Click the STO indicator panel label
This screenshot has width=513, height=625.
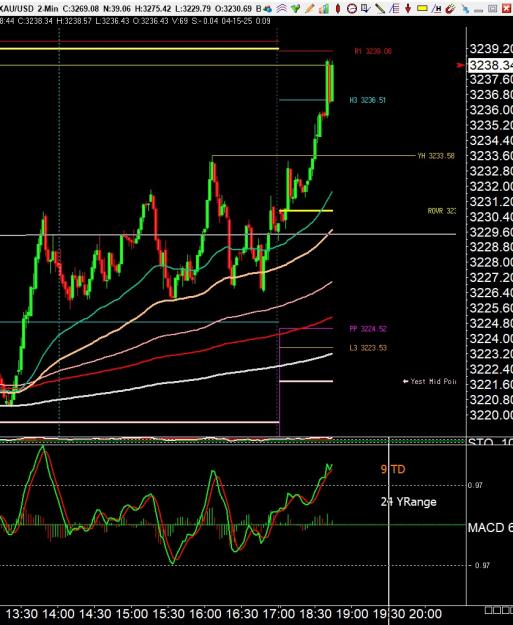[x=490, y=442]
